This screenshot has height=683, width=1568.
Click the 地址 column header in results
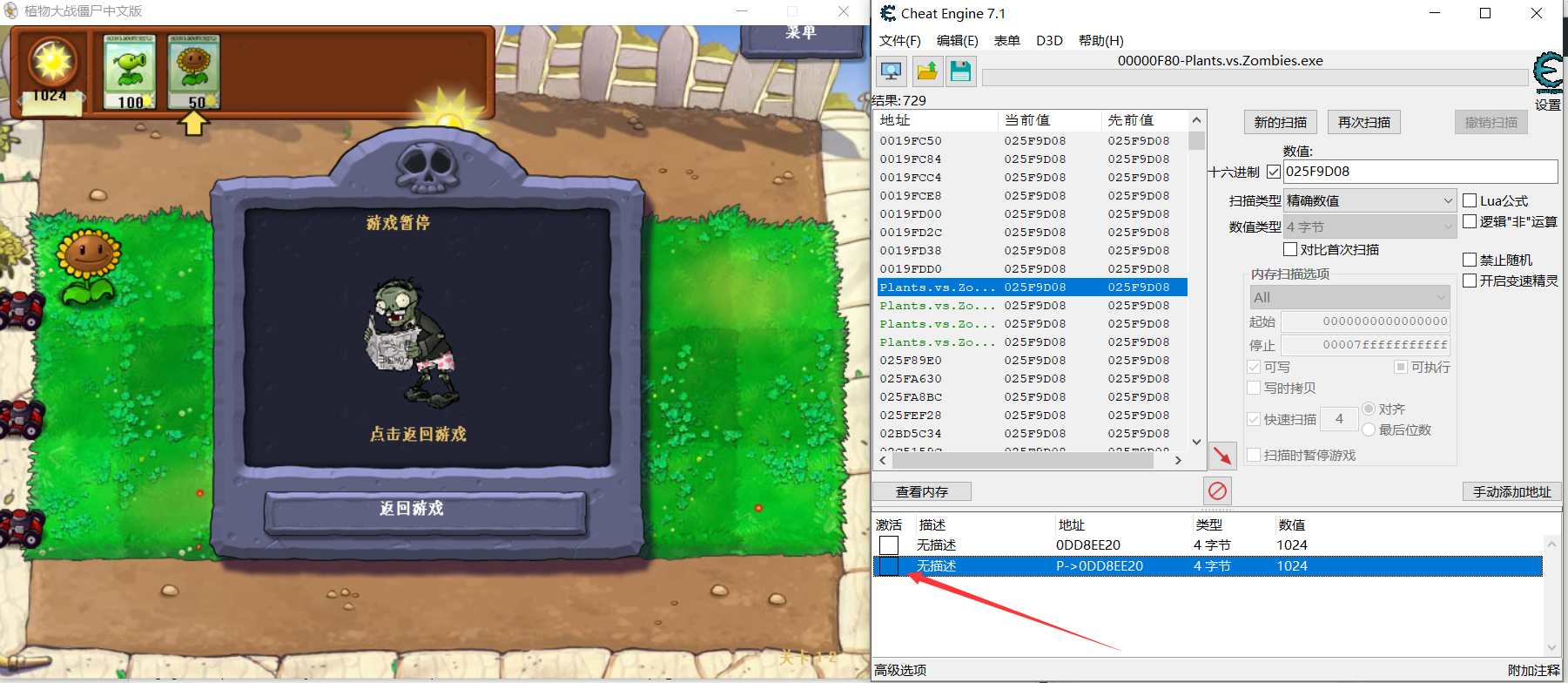coord(936,120)
